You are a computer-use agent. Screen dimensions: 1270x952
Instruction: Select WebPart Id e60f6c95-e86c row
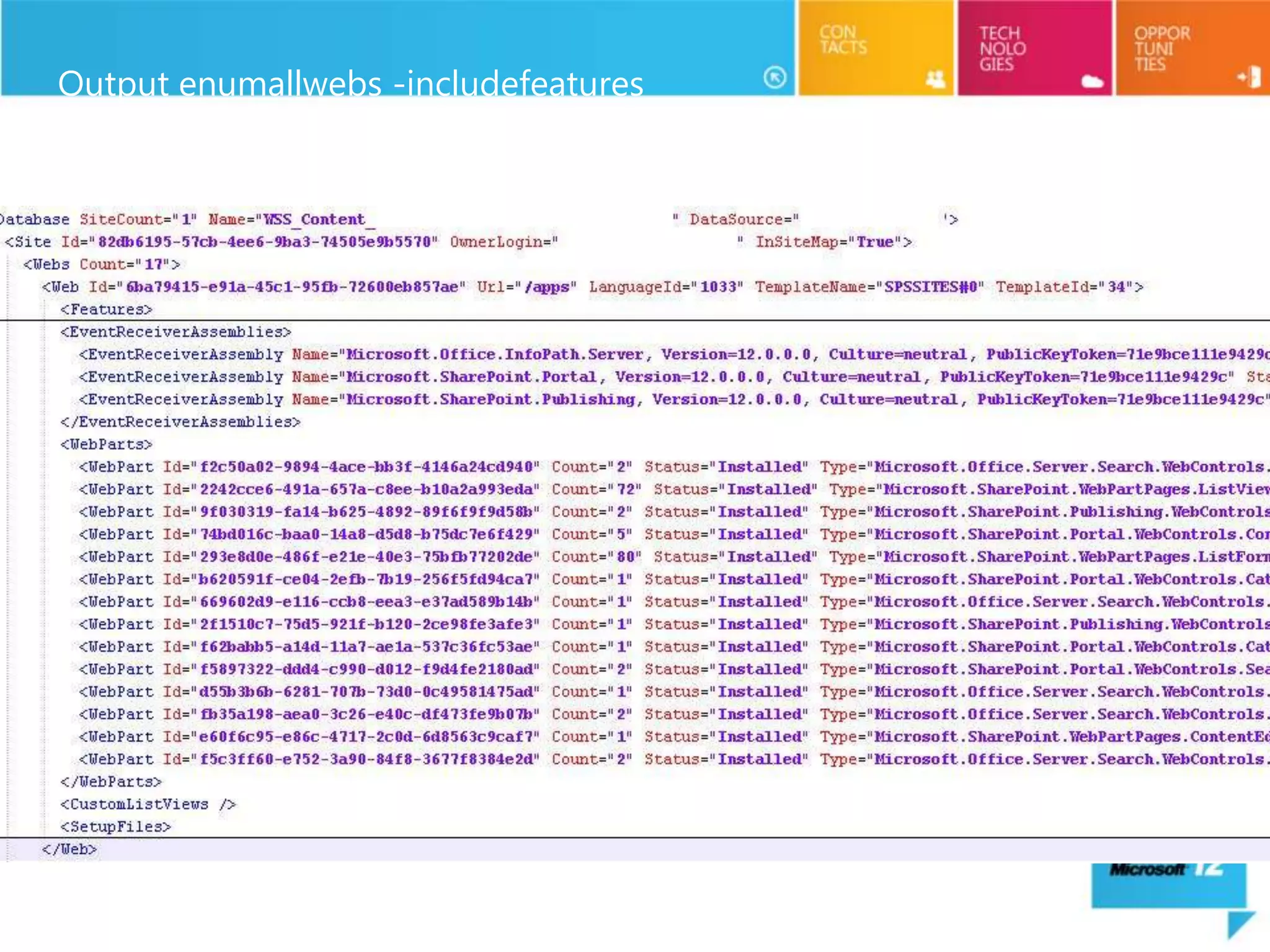click(674, 737)
